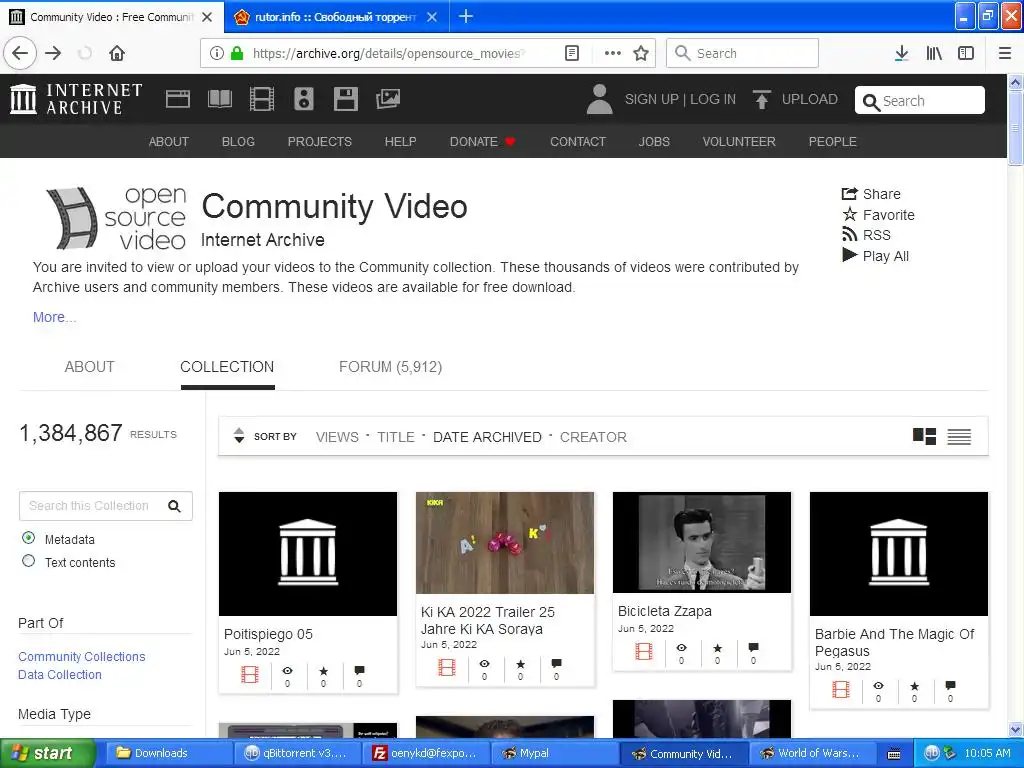Toggle sort direction arrows next to SORT BY
This screenshot has width=1024, height=768.
[239, 436]
